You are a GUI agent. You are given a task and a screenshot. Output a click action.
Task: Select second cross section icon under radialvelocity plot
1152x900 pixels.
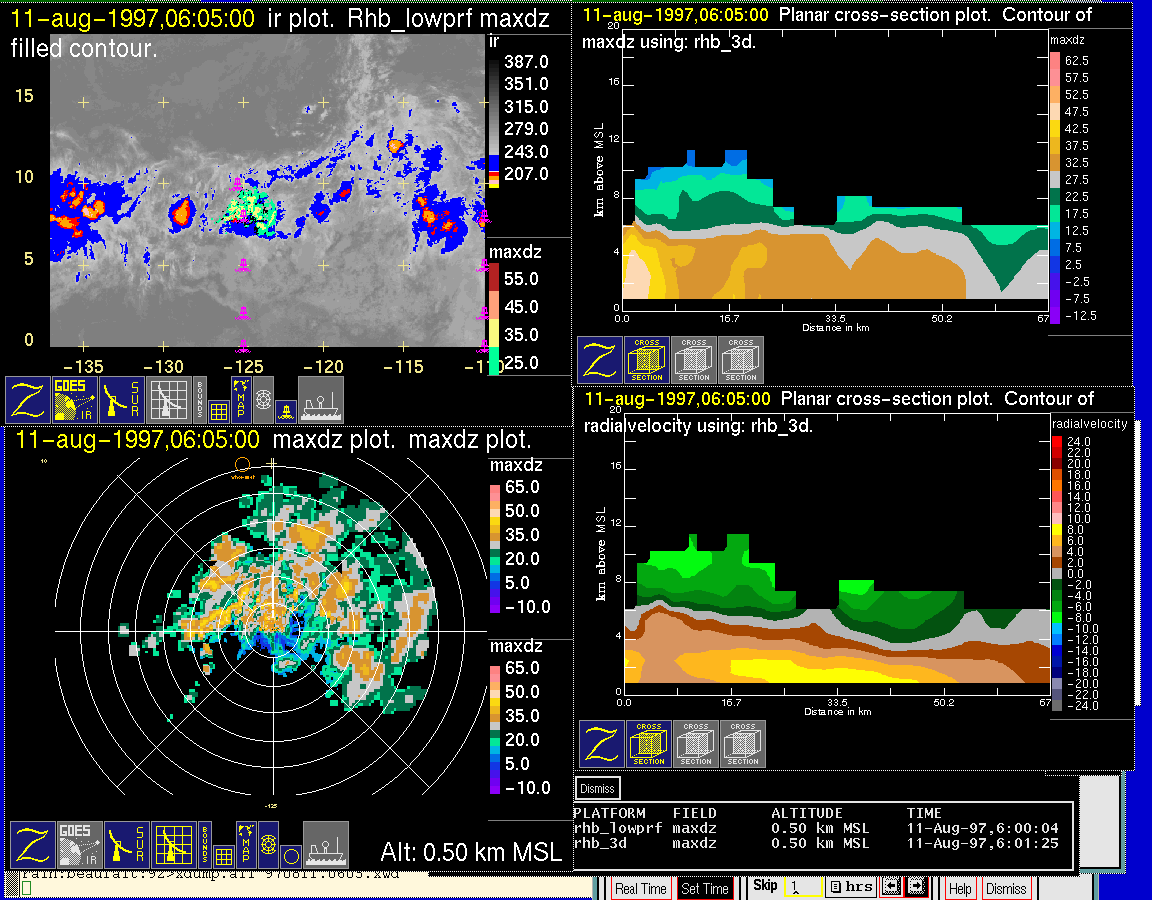(696, 744)
